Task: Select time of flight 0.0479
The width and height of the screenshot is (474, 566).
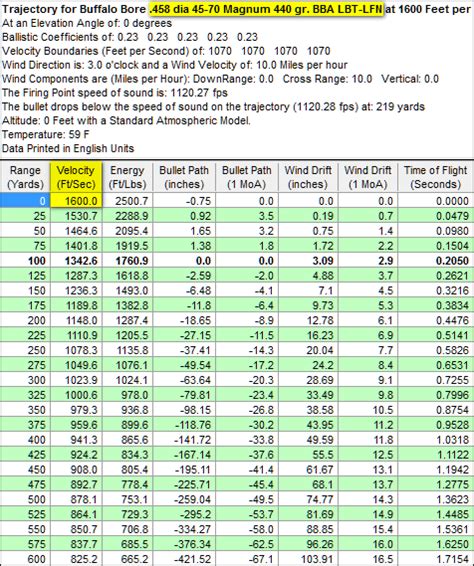Action: click(436, 216)
